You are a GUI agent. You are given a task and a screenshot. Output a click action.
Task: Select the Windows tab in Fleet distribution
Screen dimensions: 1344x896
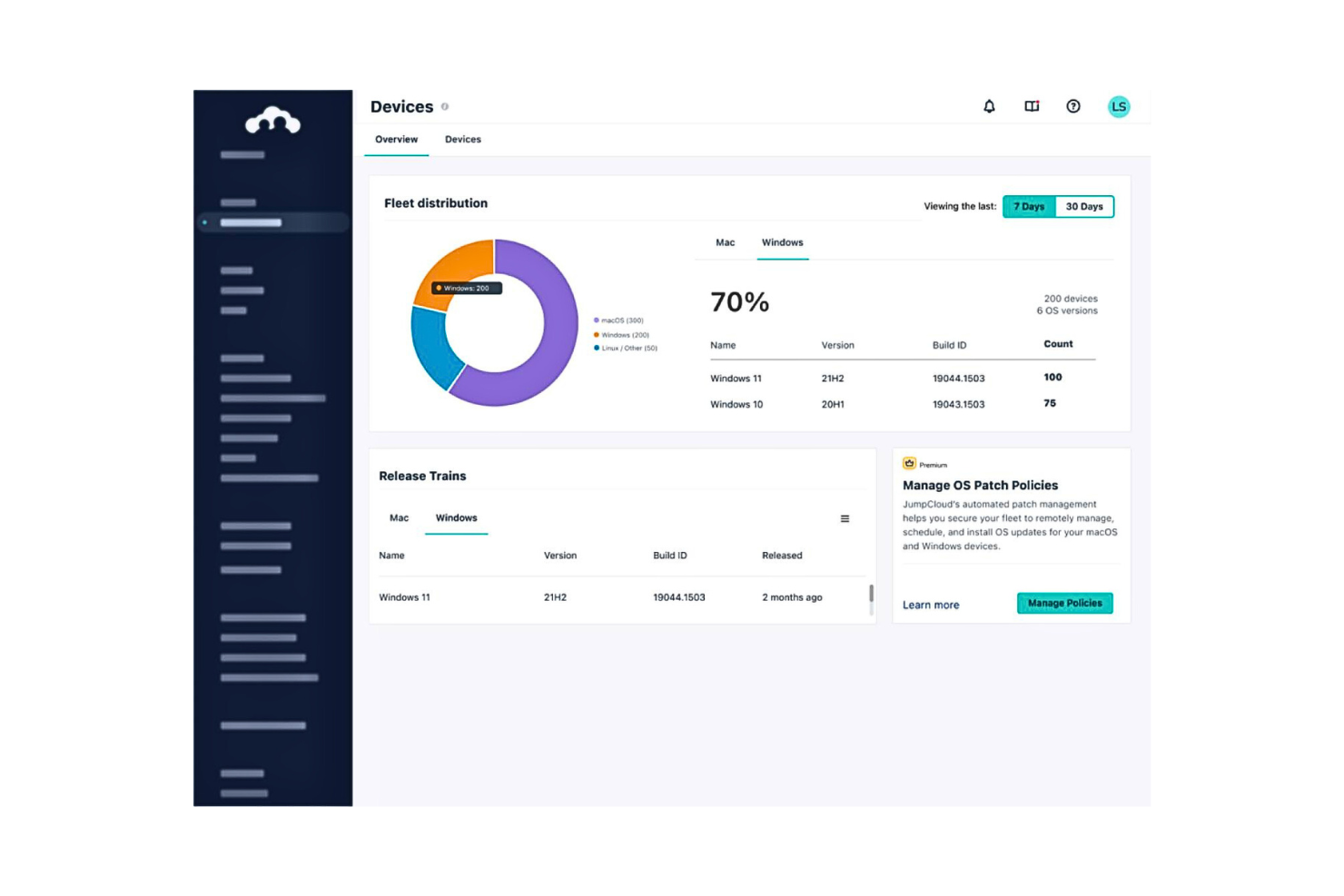coord(783,242)
